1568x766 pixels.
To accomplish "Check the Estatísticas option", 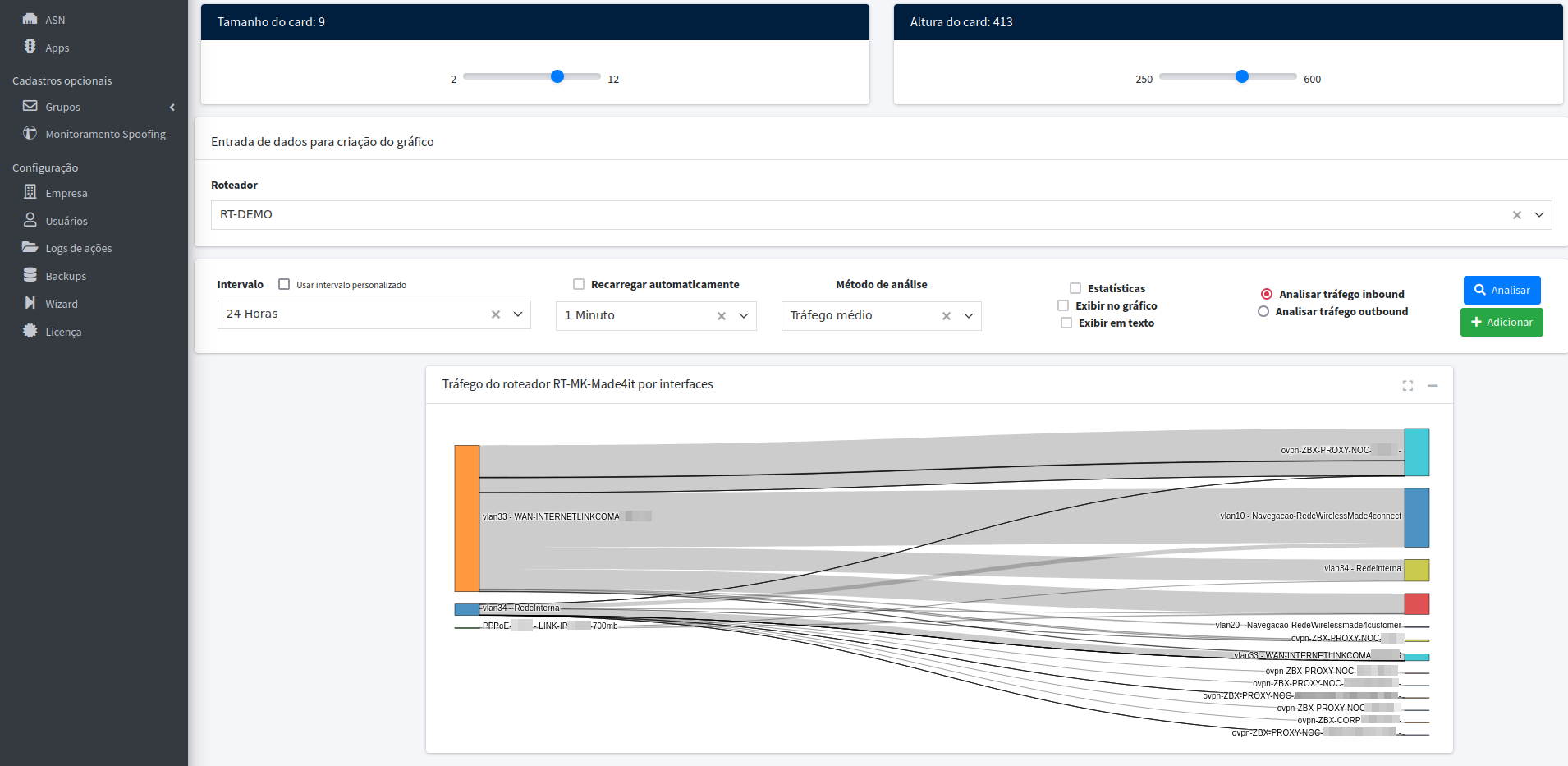I will coord(1075,288).
